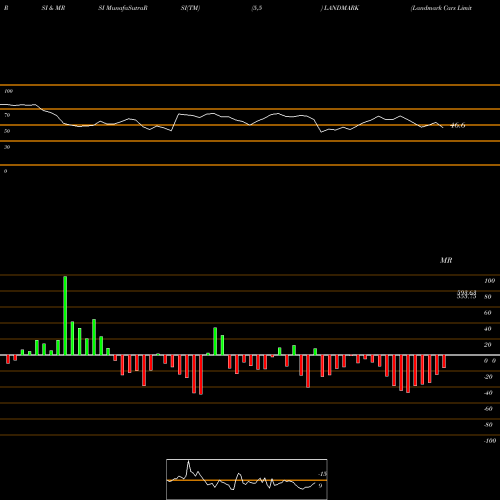Screen dimensions: 500x500
Task: Click the '50' level label on RSI axis
Action: pyautogui.click(x=7, y=131)
